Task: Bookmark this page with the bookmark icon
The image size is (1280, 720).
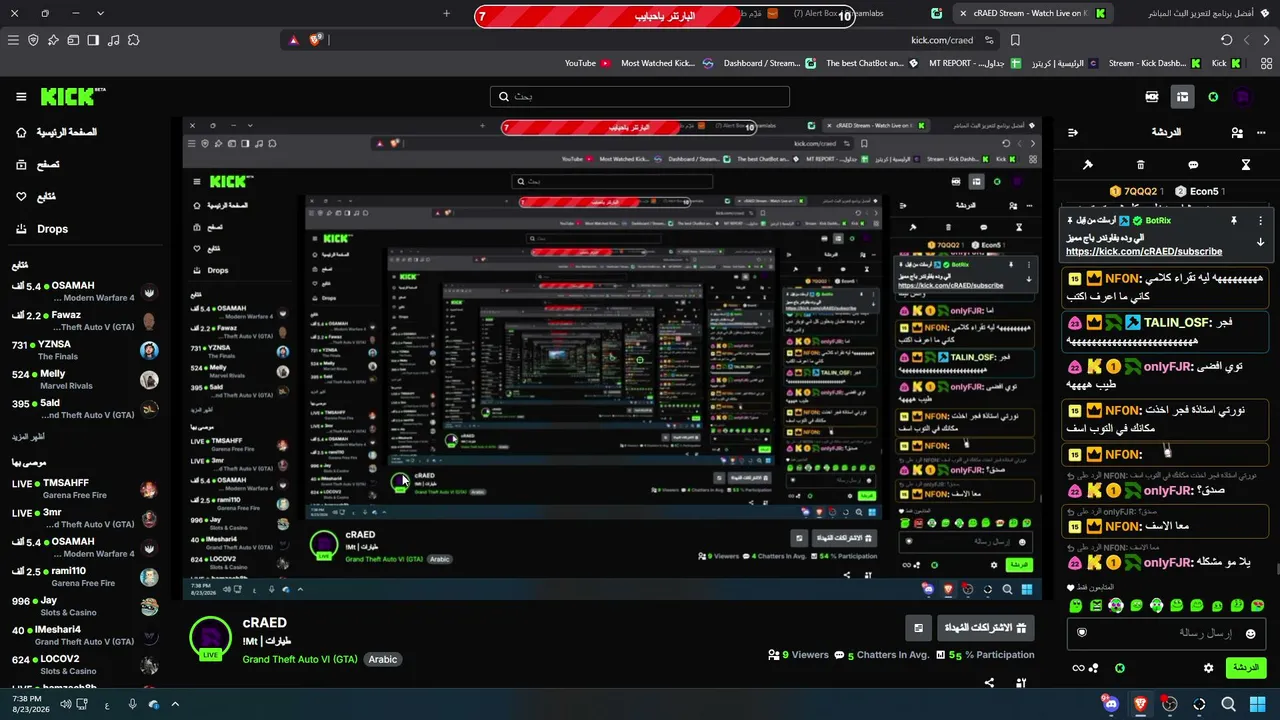Action: coord(1015,40)
